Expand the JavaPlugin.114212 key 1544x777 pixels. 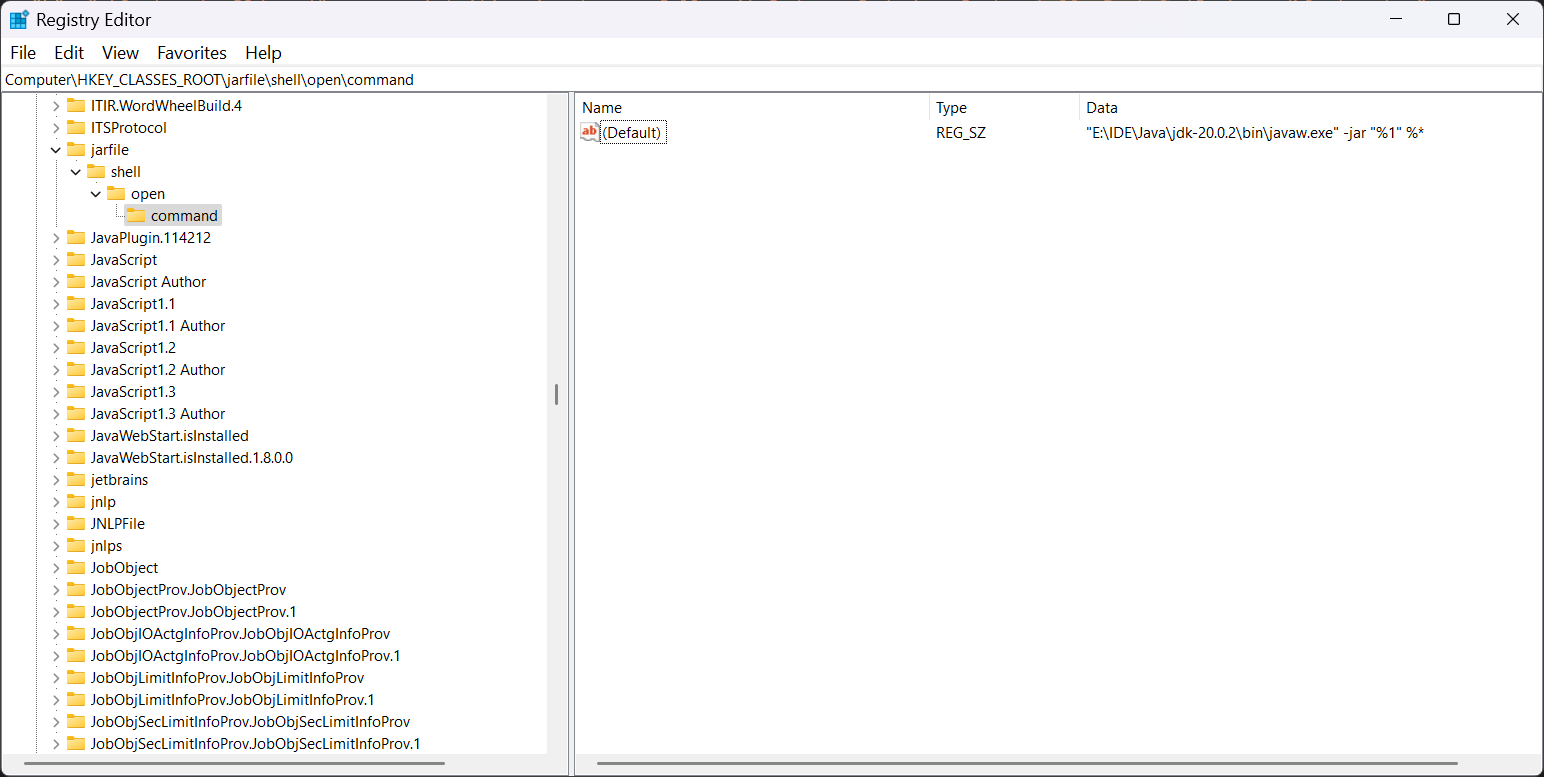pyautogui.click(x=56, y=238)
